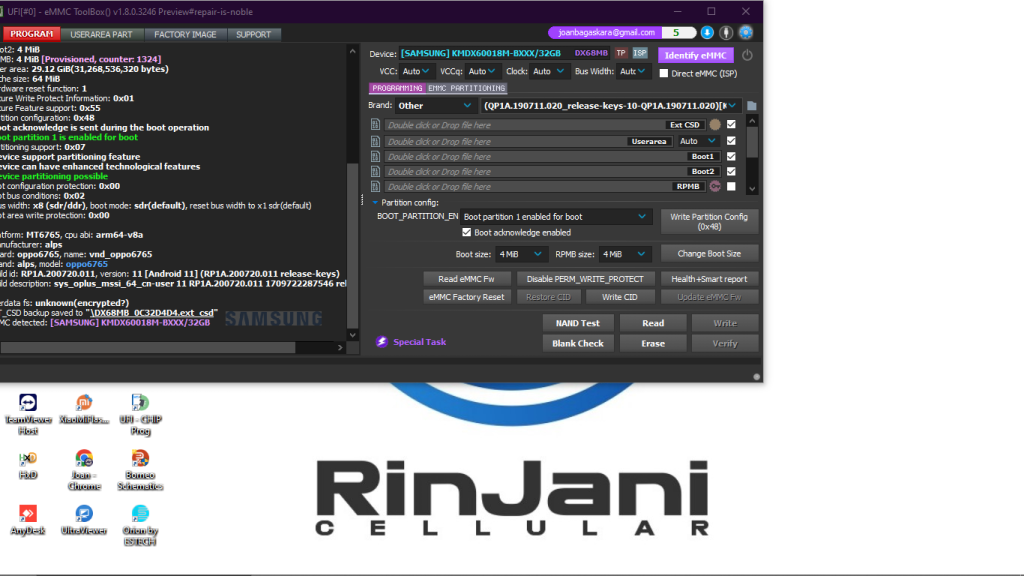This screenshot has width=1024, height=576.
Task: Click the file icon on Boot1 row
Action: point(376,157)
